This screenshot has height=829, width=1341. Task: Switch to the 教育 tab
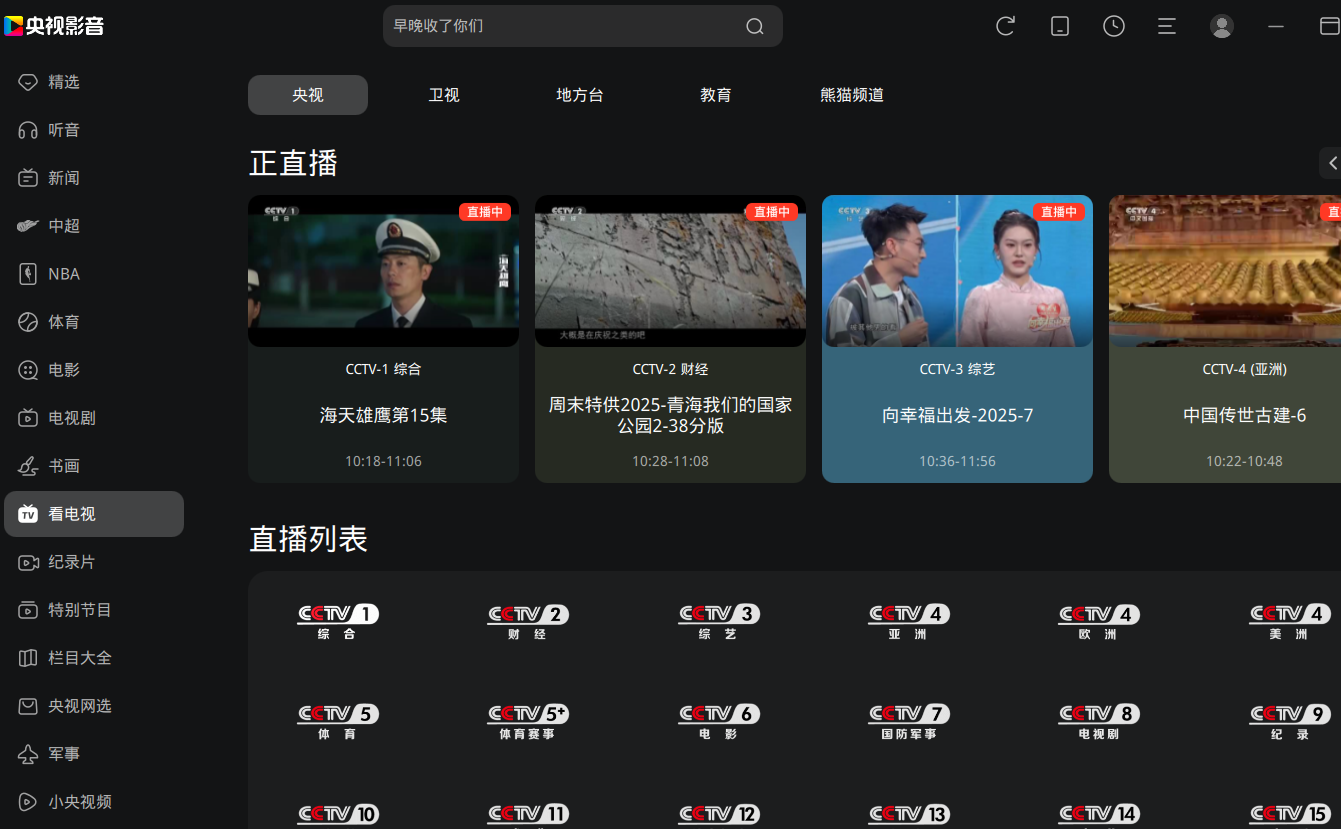pyautogui.click(x=716, y=95)
